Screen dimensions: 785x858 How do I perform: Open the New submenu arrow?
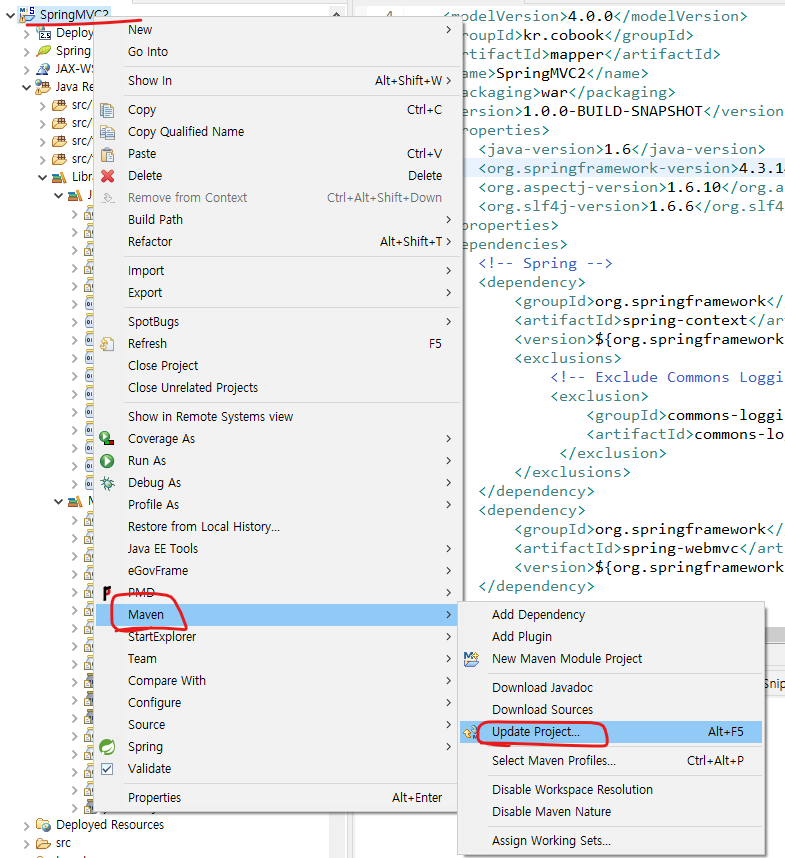[449, 30]
